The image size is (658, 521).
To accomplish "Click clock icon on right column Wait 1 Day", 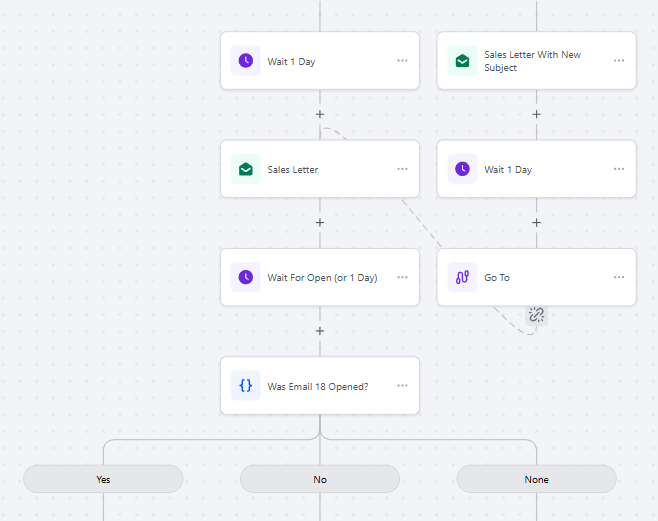I will point(462,169).
